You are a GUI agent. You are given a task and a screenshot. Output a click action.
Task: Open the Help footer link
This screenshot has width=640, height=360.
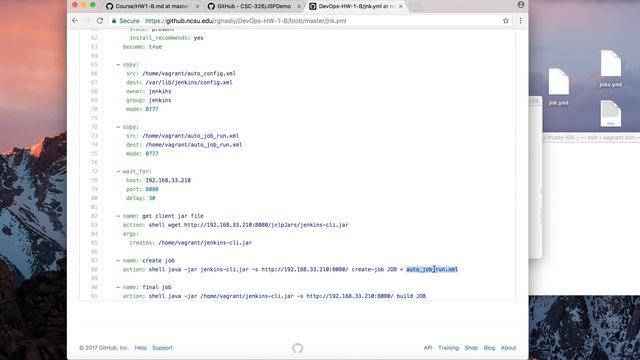(140, 348)
